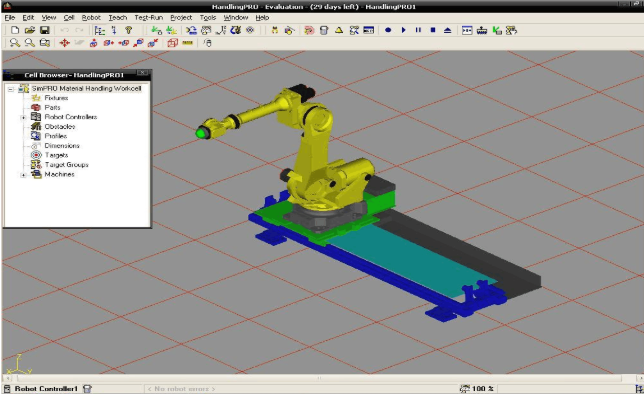Select Robot Controllers in the tree
Screen dimensions: 644x394
click(x=71, y=117)
